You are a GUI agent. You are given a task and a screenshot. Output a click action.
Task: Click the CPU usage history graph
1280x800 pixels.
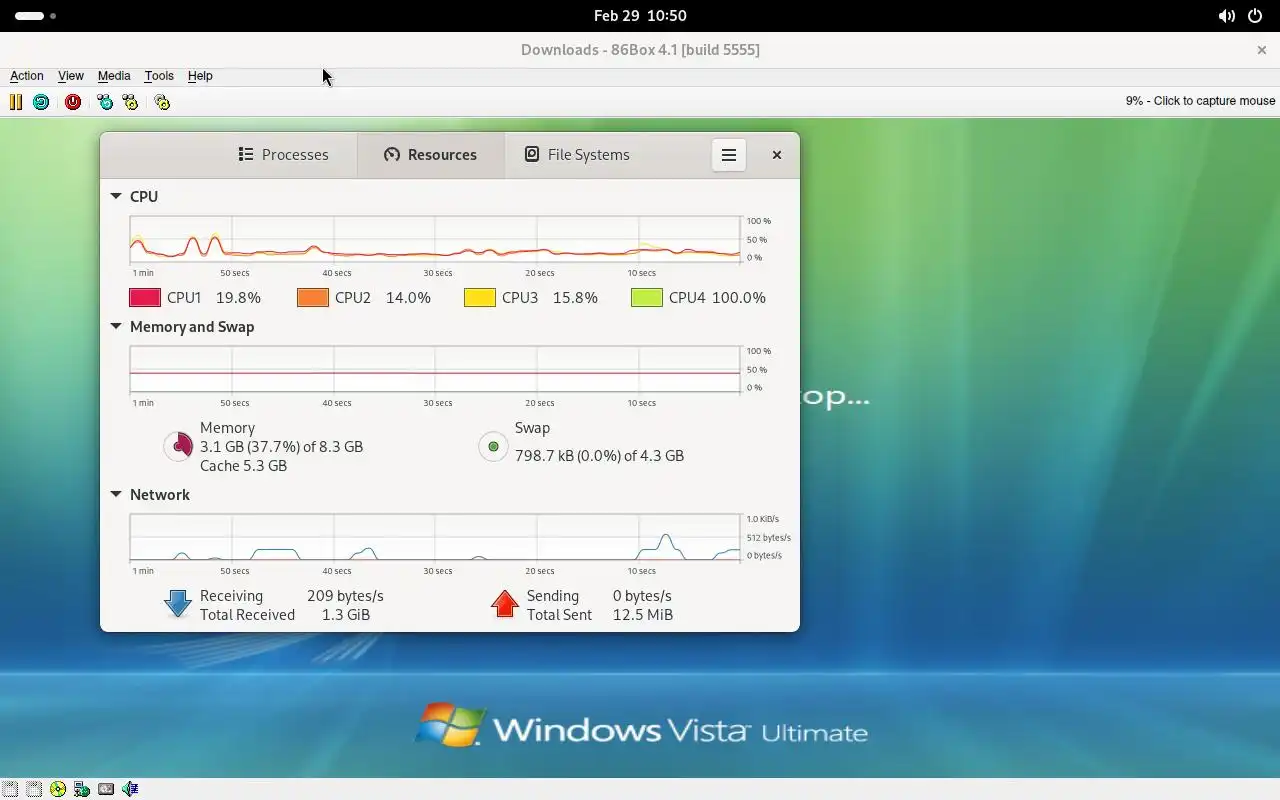click(435, 240)
